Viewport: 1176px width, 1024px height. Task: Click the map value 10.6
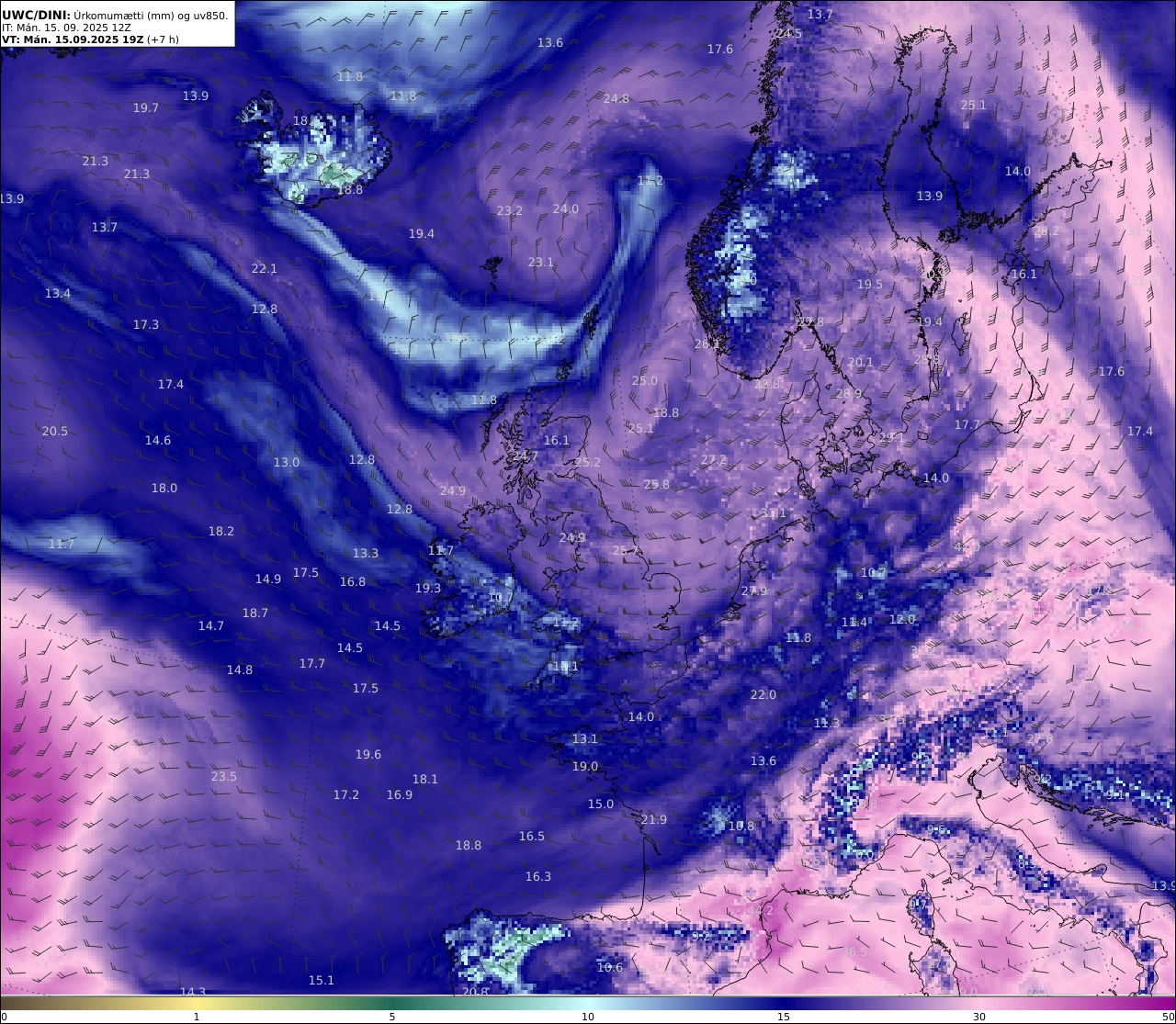pos(610,968)
